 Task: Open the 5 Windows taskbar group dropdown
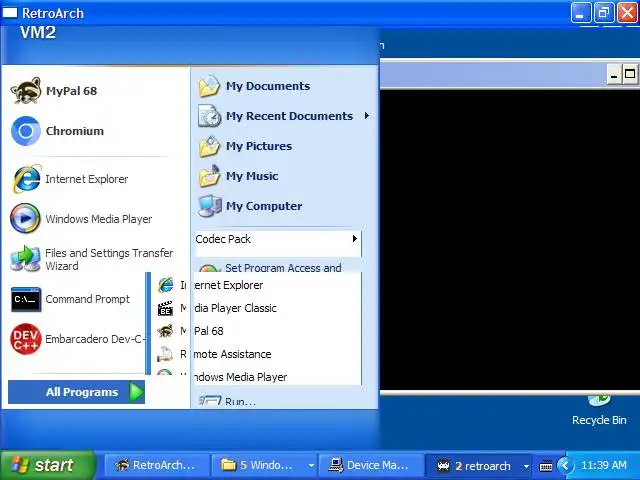311,466
